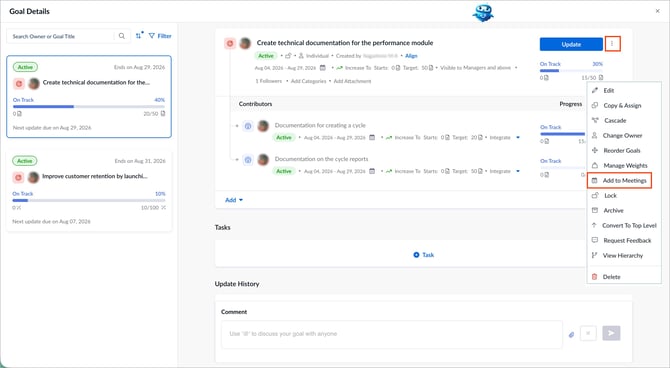Click the cancel comment X button
The width and height of the screenshot is (670, 368).
coord(588,333)
